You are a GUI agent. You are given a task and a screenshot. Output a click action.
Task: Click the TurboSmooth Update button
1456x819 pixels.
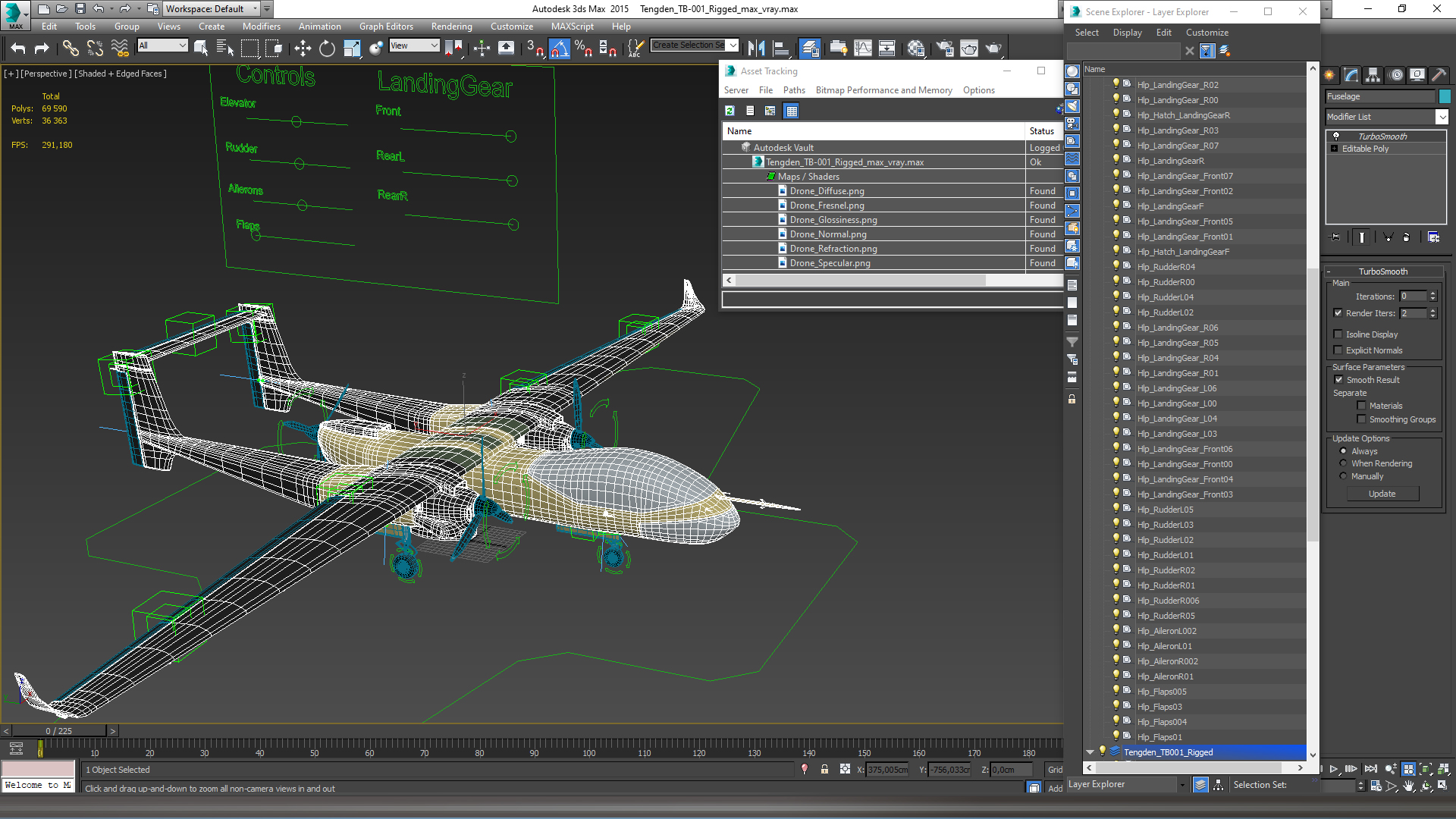(1382, 494)
